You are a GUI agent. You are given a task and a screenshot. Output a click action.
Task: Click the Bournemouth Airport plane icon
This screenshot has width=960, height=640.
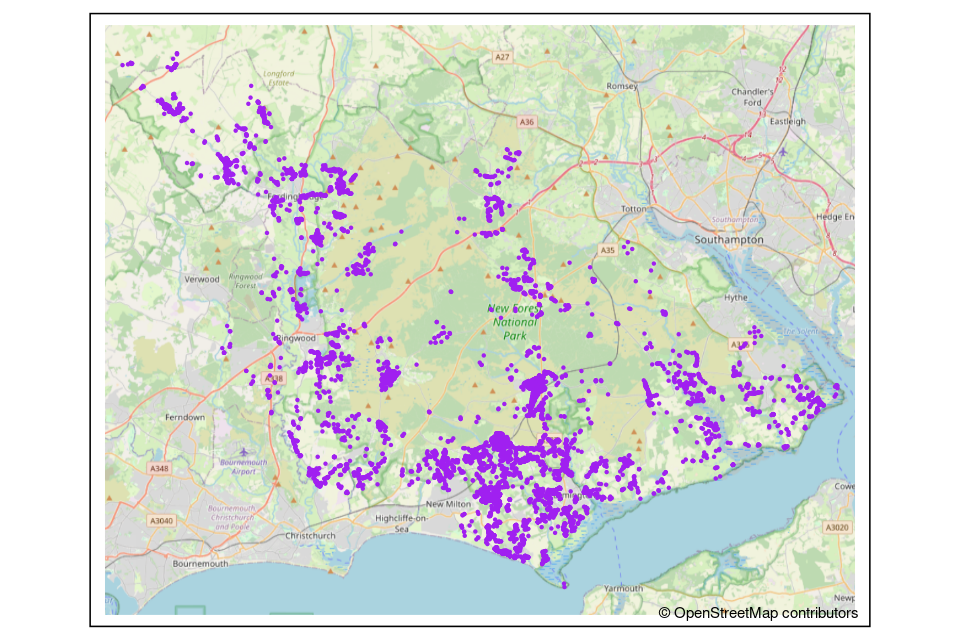point(238,453)
